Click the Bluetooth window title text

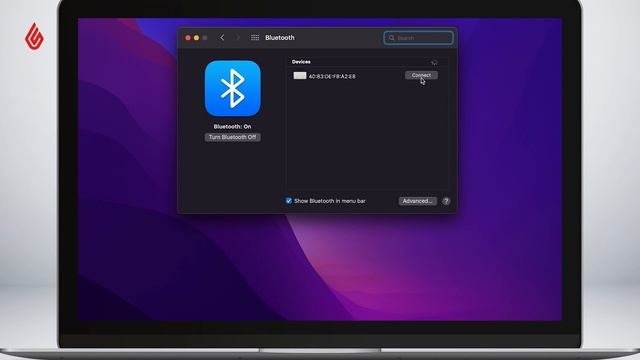tap(280, 38)
